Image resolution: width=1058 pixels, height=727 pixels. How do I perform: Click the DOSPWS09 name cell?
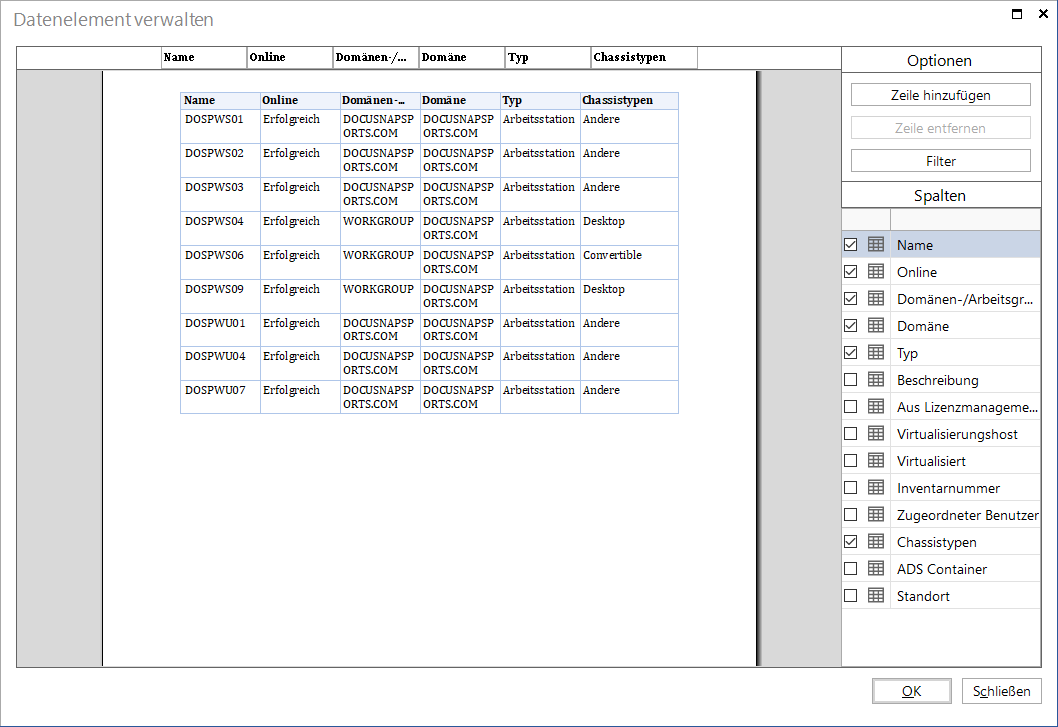point(220,296)
